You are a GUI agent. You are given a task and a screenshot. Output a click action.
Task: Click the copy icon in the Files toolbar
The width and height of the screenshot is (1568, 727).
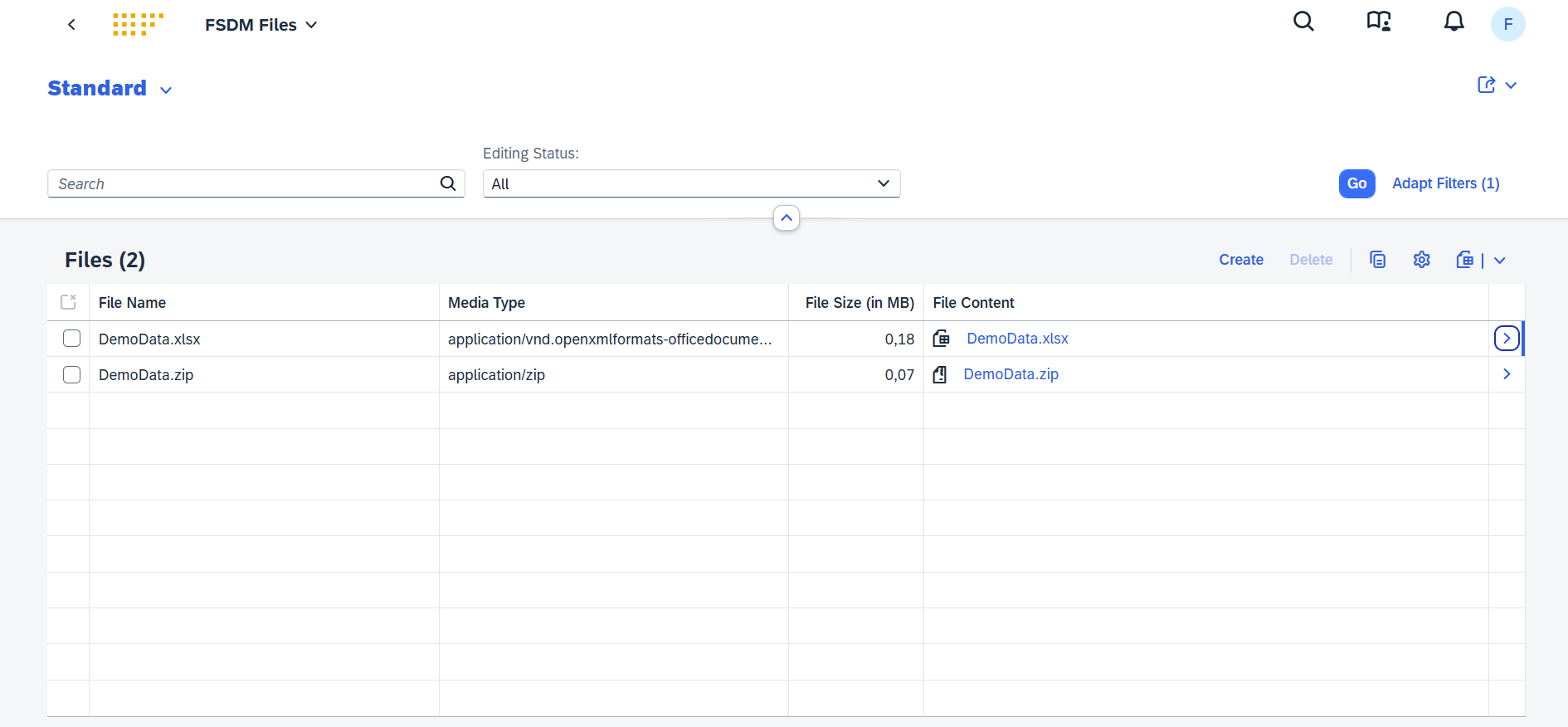point(1377,260)
